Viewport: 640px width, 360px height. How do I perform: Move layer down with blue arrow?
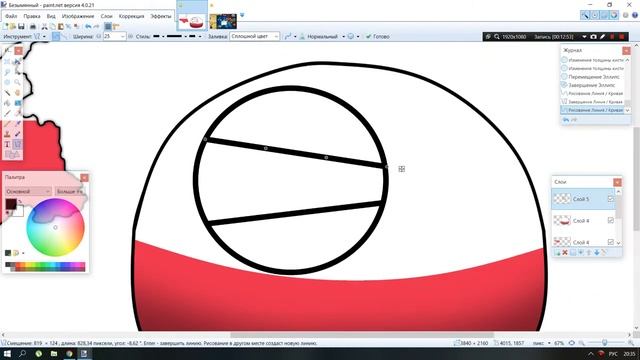[x=597, y=253]
